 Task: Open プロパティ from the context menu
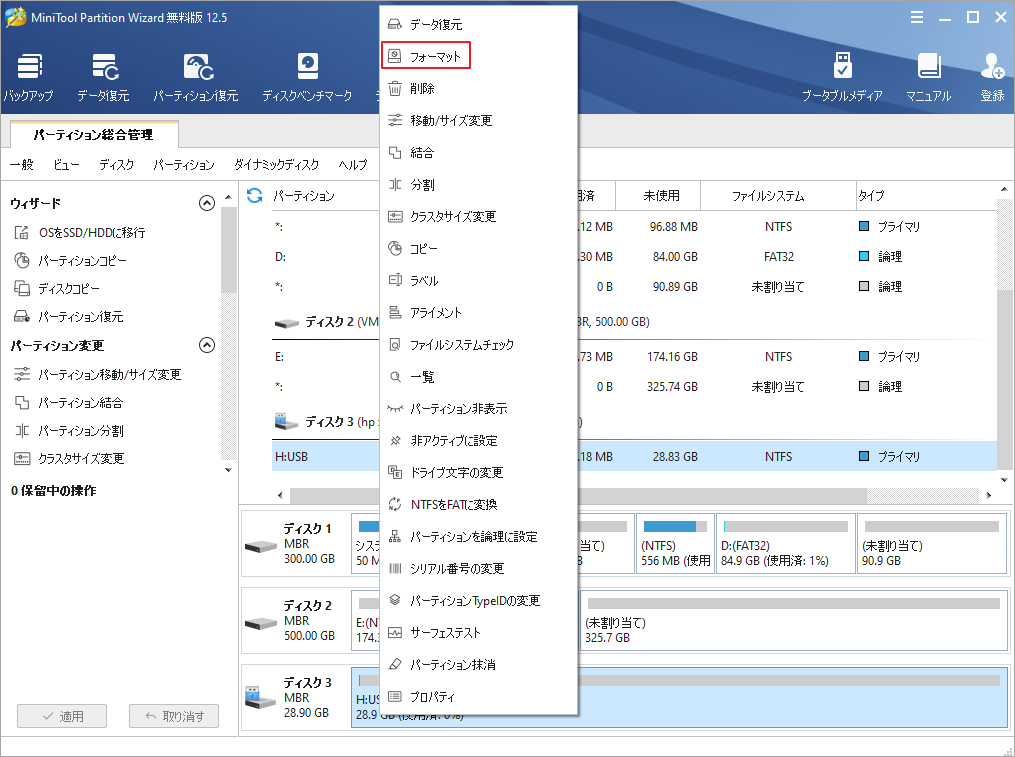(x=478, y=697)
